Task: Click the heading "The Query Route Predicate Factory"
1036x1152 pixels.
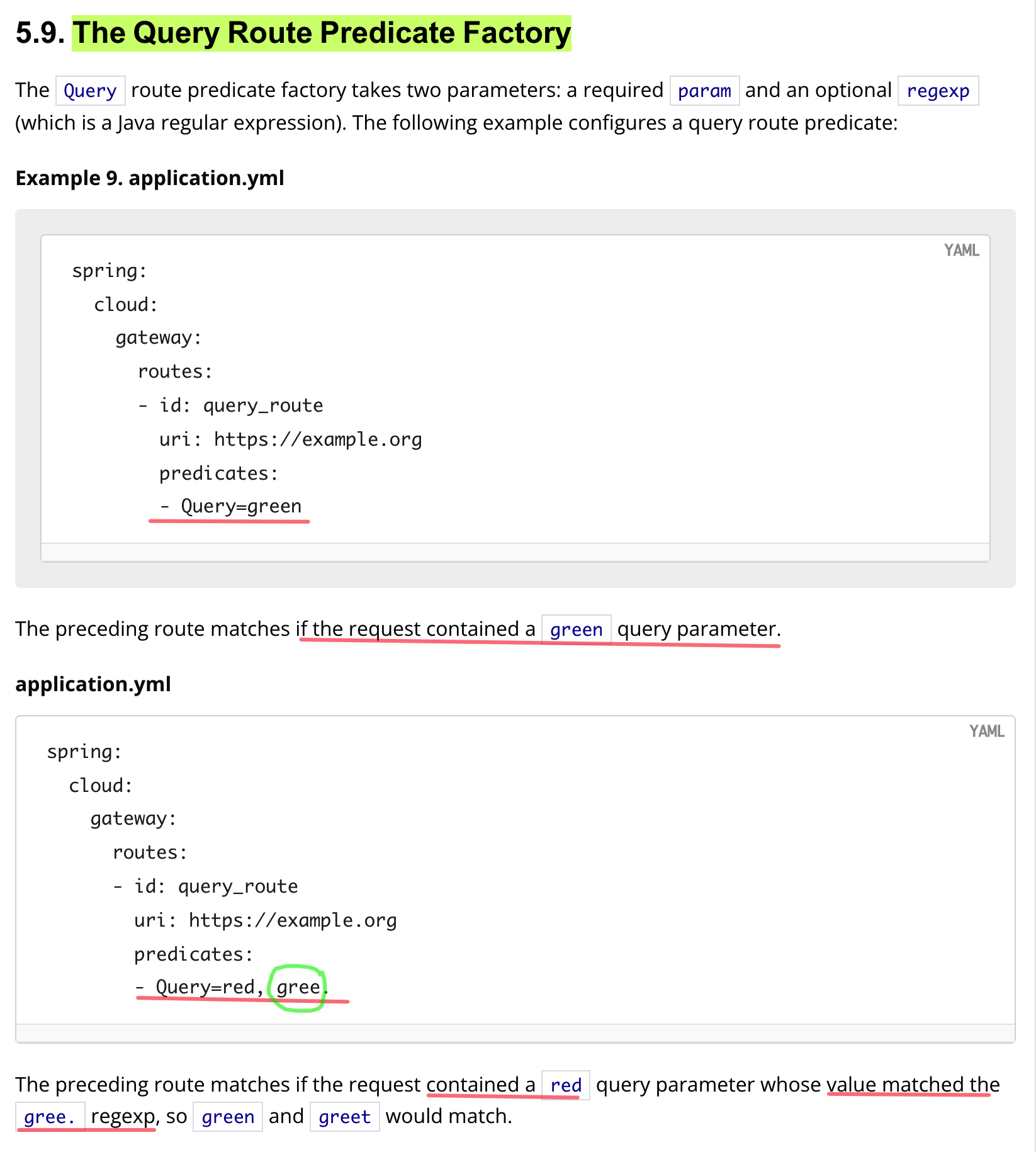Action: coord(322,33)
